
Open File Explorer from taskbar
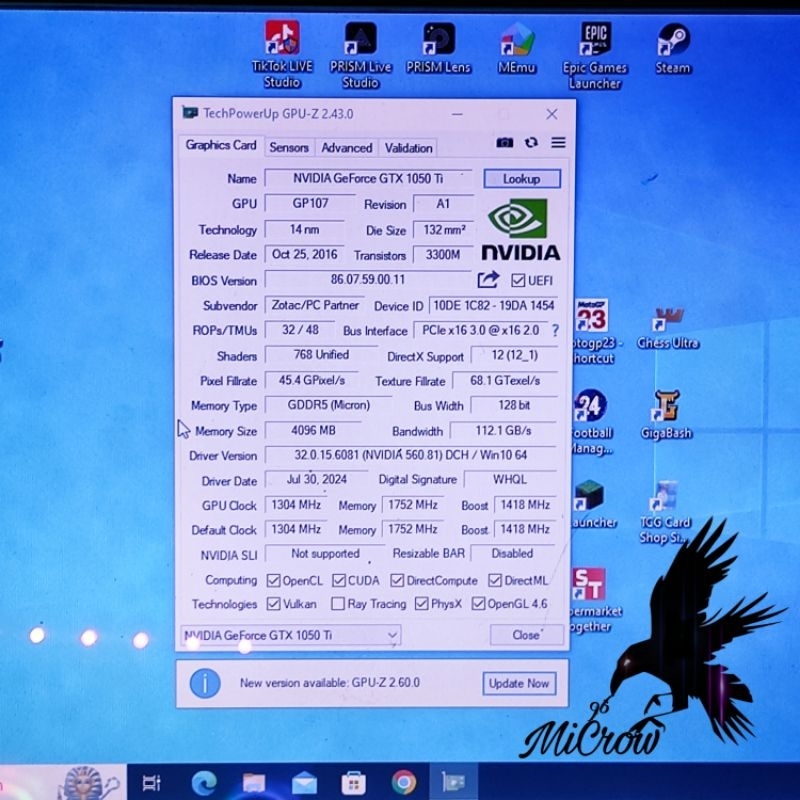click(254, 783)
